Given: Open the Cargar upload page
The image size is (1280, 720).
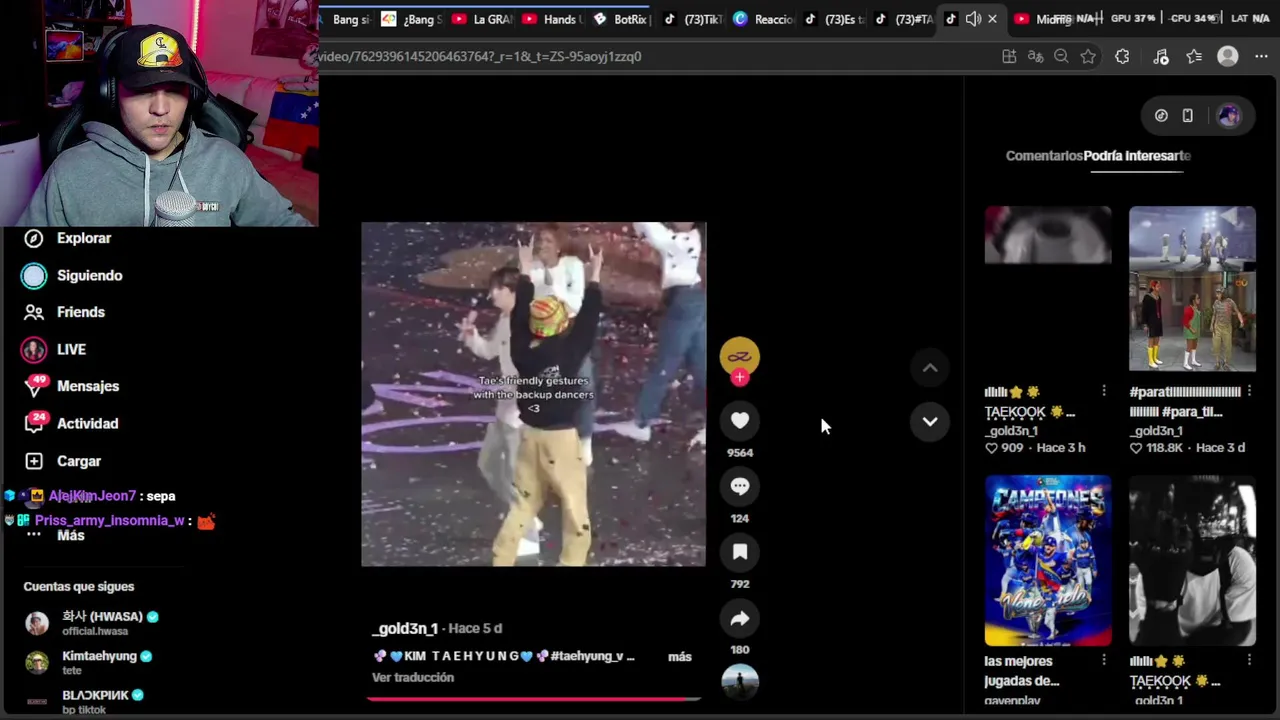Looking at the screenshot, I should (x=64, y=461).
